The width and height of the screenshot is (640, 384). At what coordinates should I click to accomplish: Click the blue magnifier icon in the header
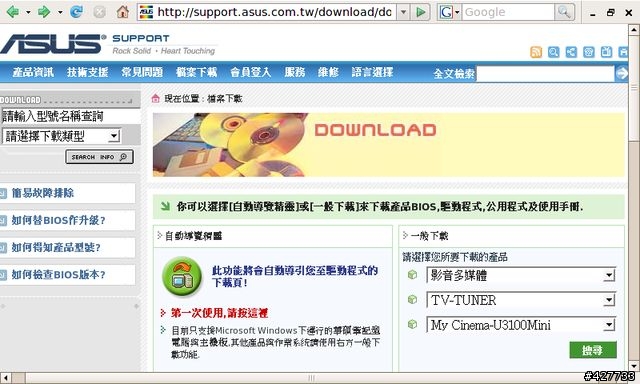click(553, 52)
